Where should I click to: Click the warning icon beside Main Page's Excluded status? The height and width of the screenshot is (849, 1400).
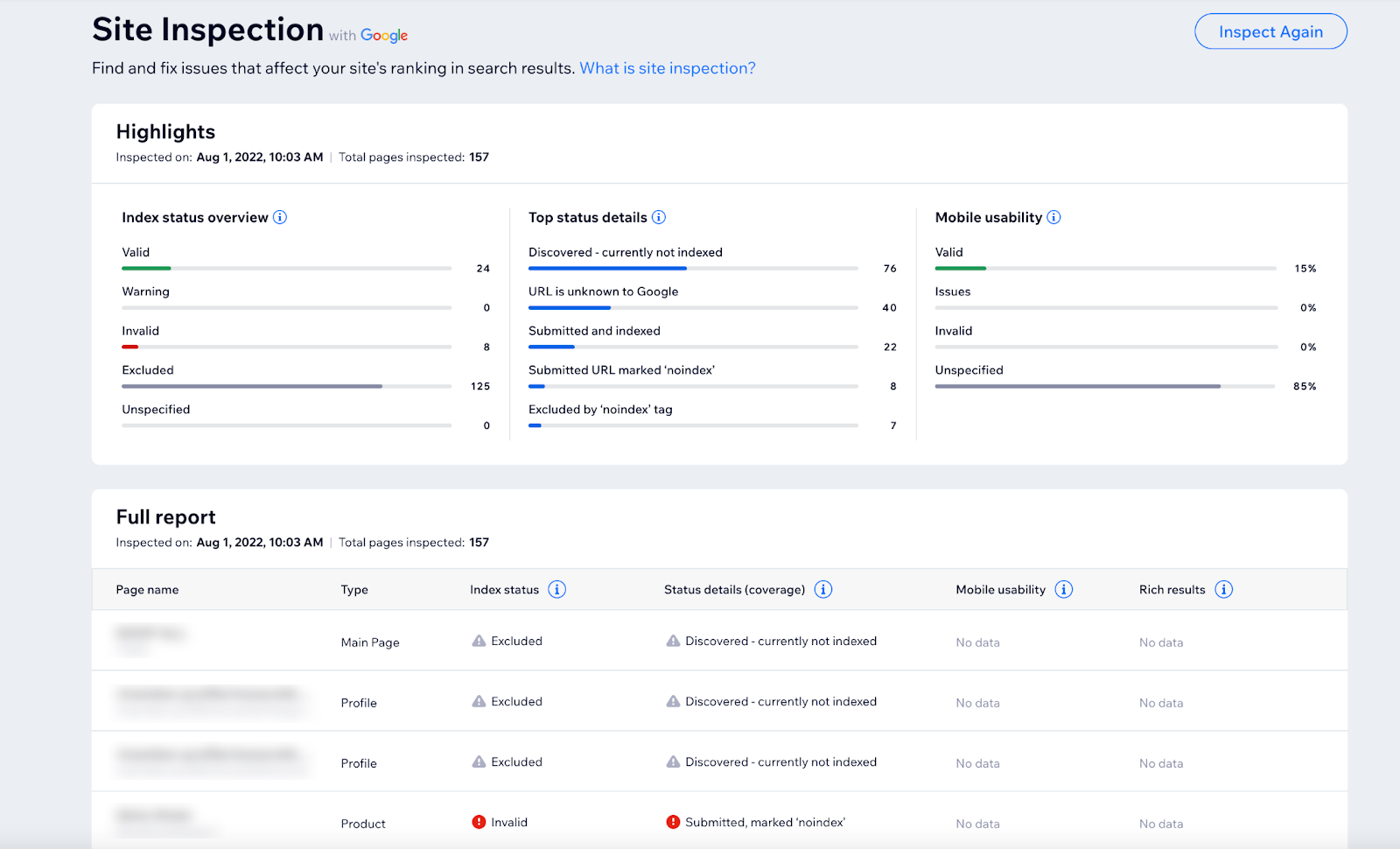click(x=479, y=640)
